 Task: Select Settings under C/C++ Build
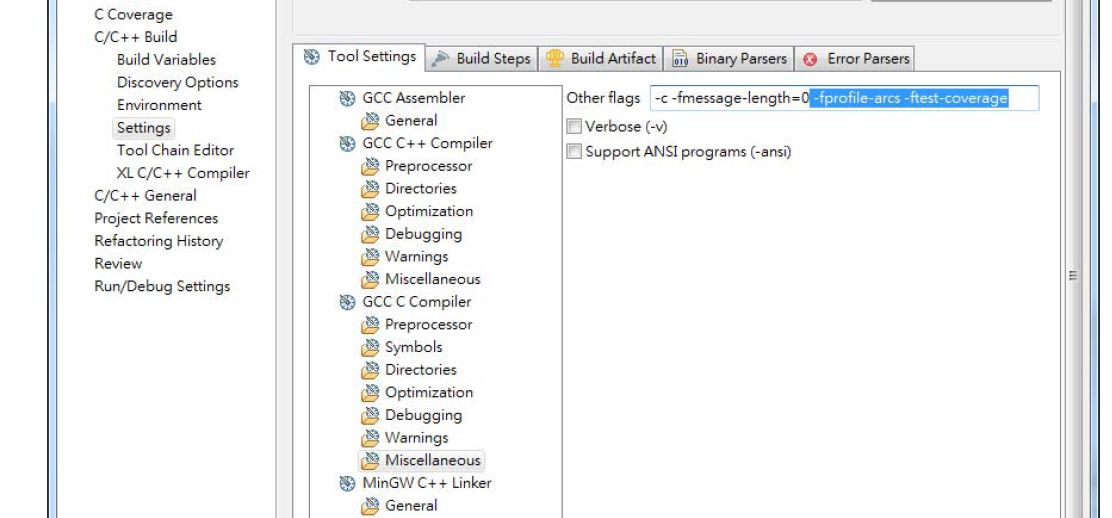pyautogui.click(x=143, y=128)
